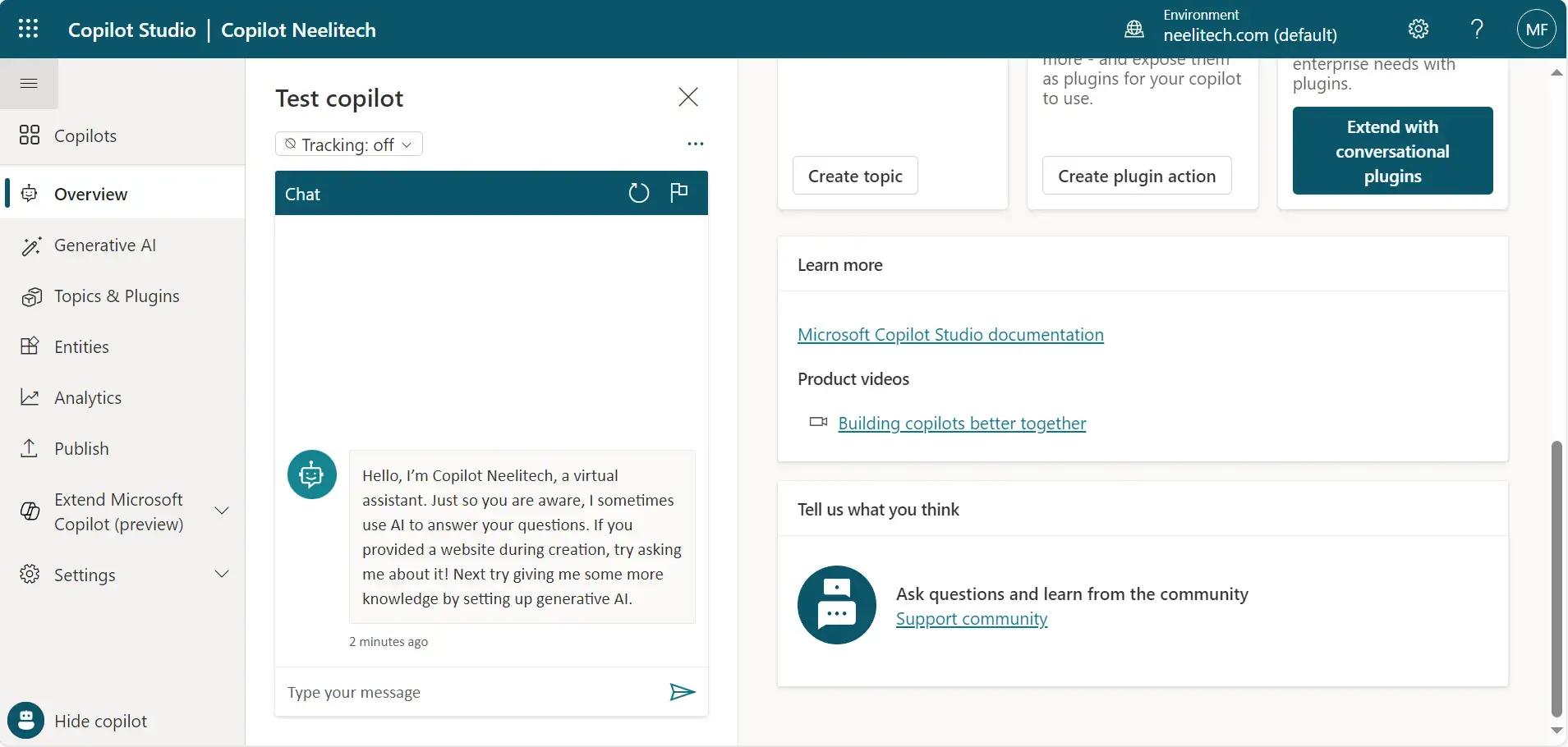Open the test copilot more options ellipsis
Image resolution: width=1568 pixels, height=747 pixels.
[695, 144]
